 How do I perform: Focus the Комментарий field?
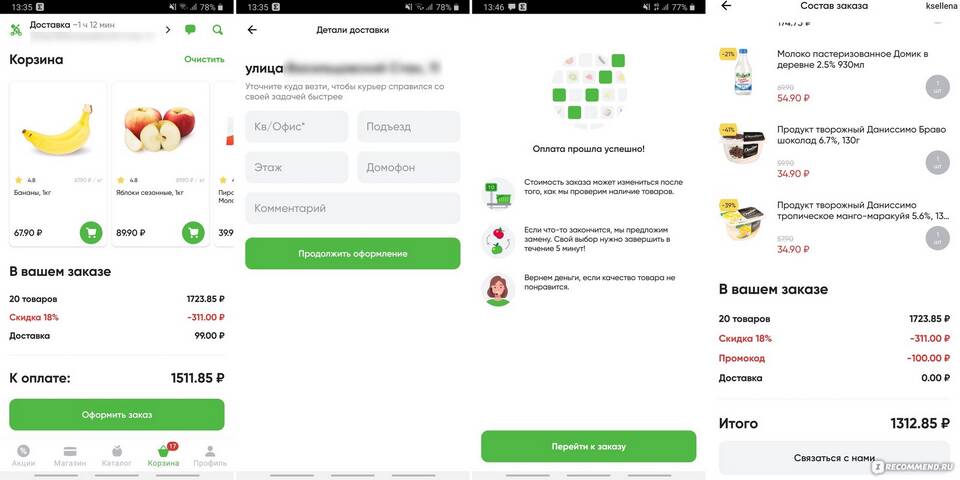(353, 208)
